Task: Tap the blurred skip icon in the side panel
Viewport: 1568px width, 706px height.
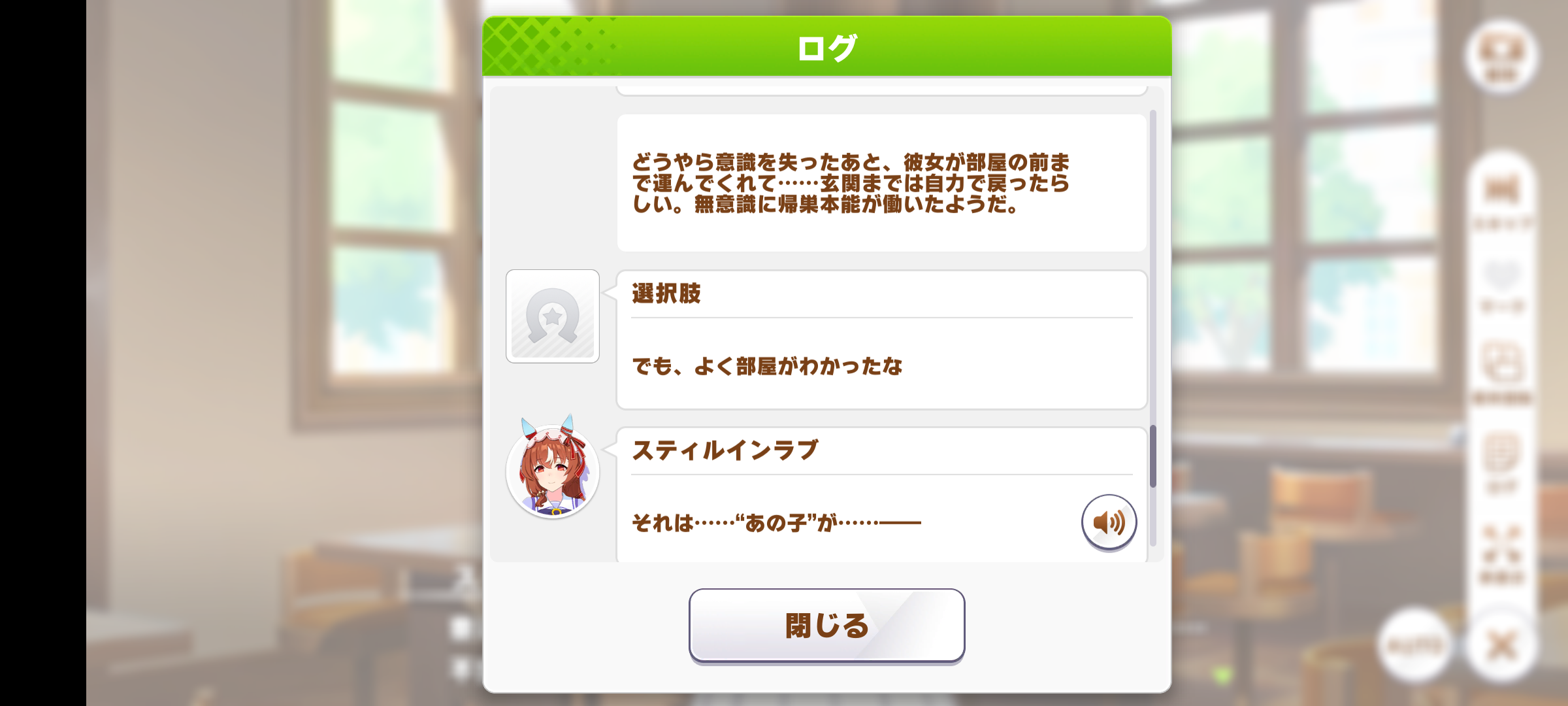Action: click(x=1502, y=199)
